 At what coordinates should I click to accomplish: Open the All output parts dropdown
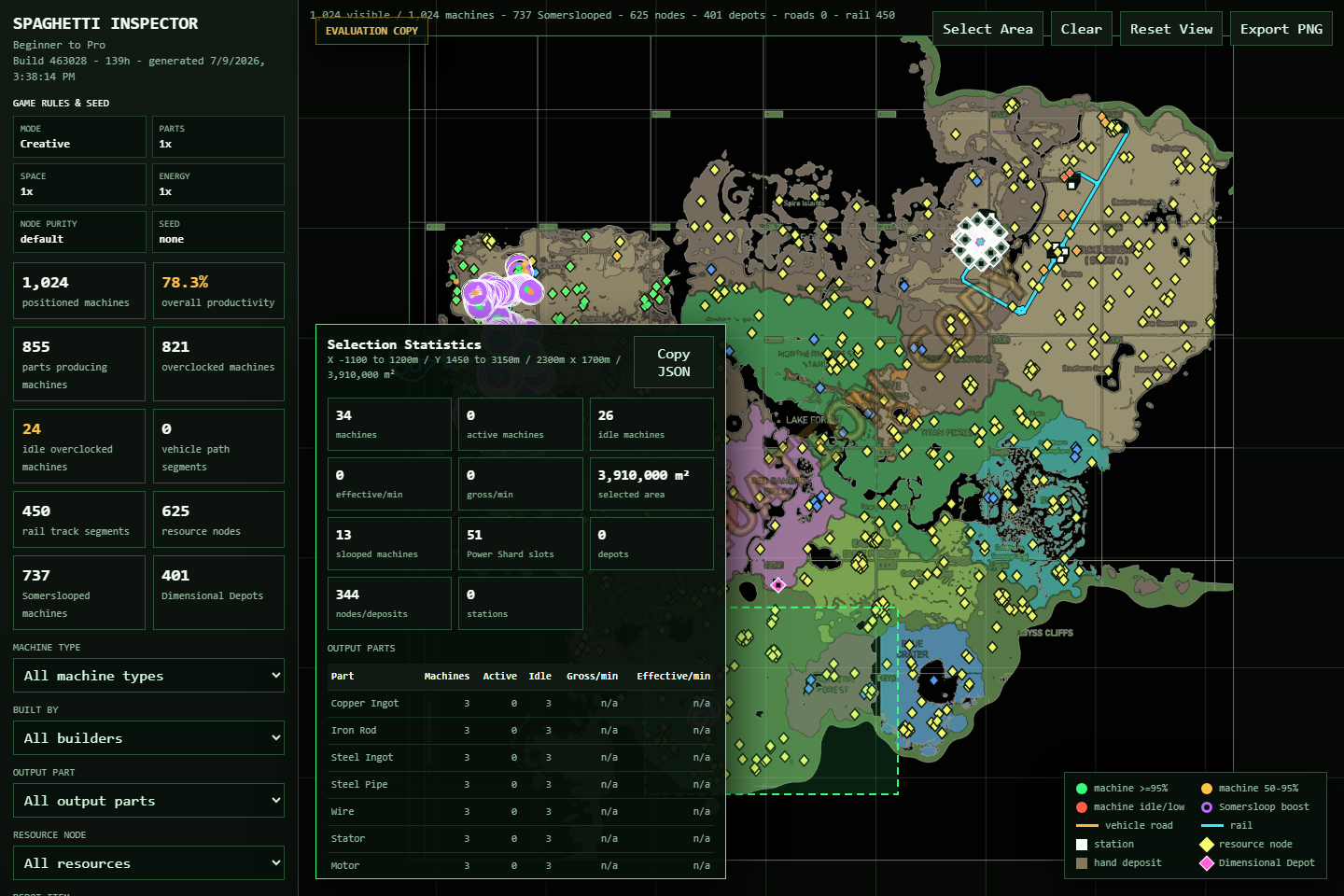pyautogui.click(x=148, y=801)
